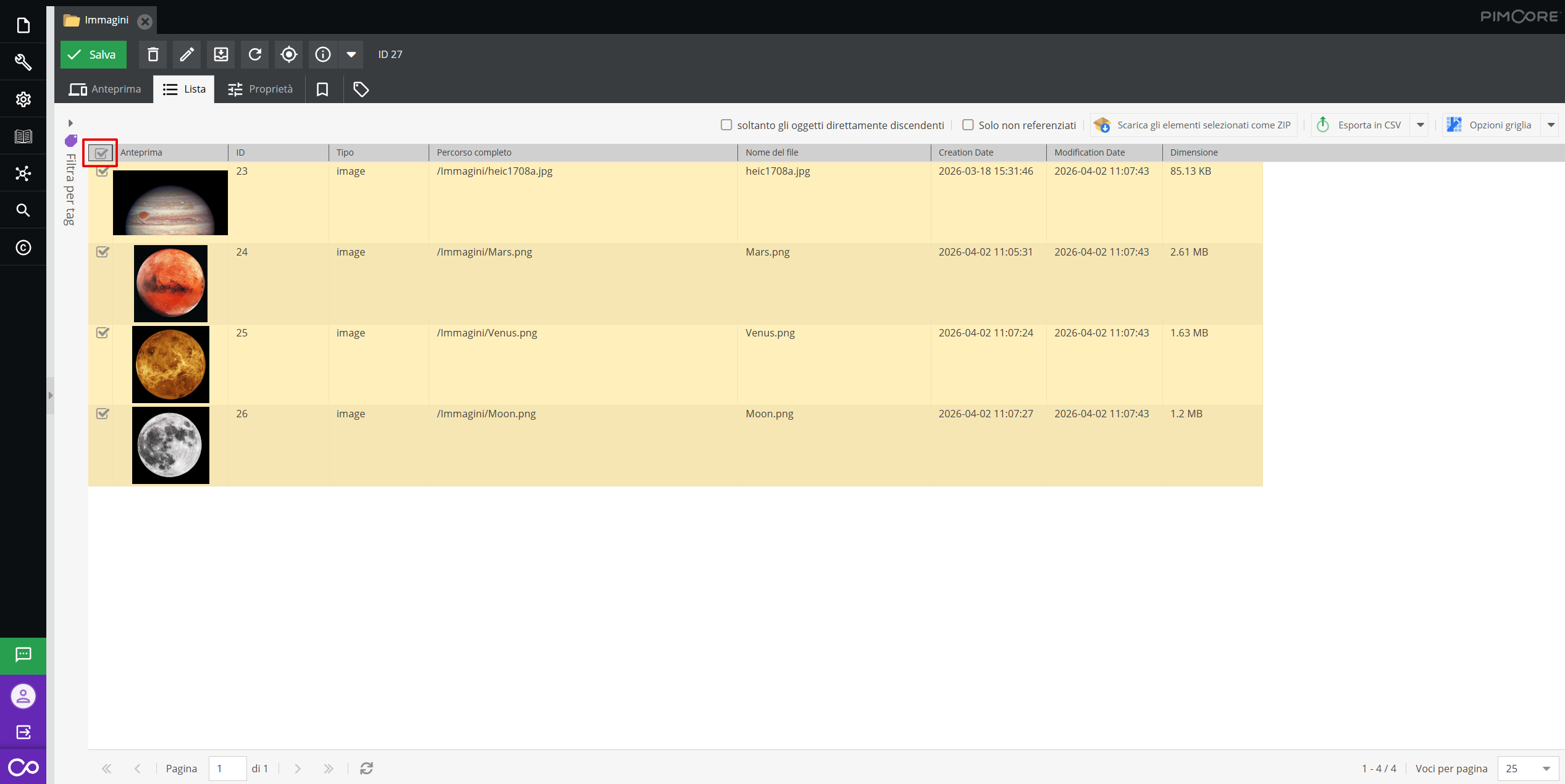Screen dimensions: 1565x784
Task: Uncheck the Mars.png row checkbox
Action: point(103,252)
